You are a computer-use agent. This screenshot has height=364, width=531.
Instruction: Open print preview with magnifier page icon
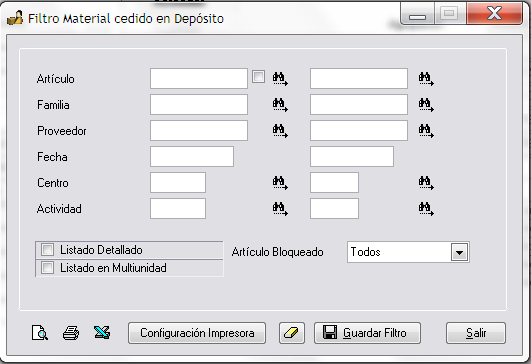coord(40,333)
